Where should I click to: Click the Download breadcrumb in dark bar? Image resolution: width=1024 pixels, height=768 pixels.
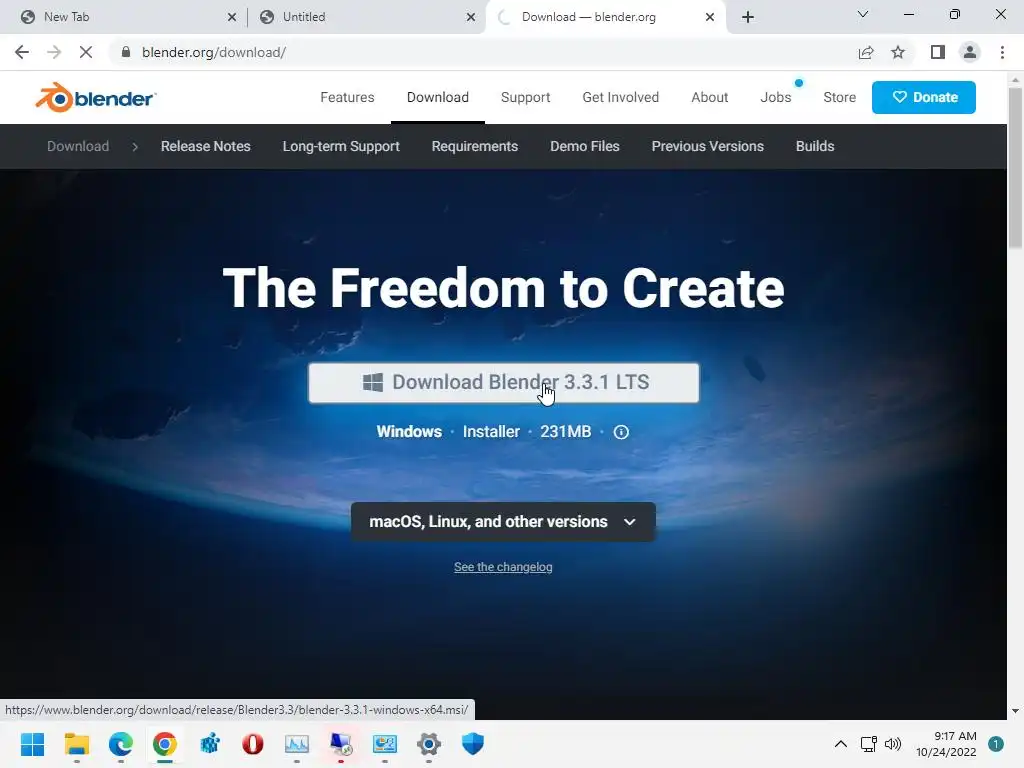[78, 146]
